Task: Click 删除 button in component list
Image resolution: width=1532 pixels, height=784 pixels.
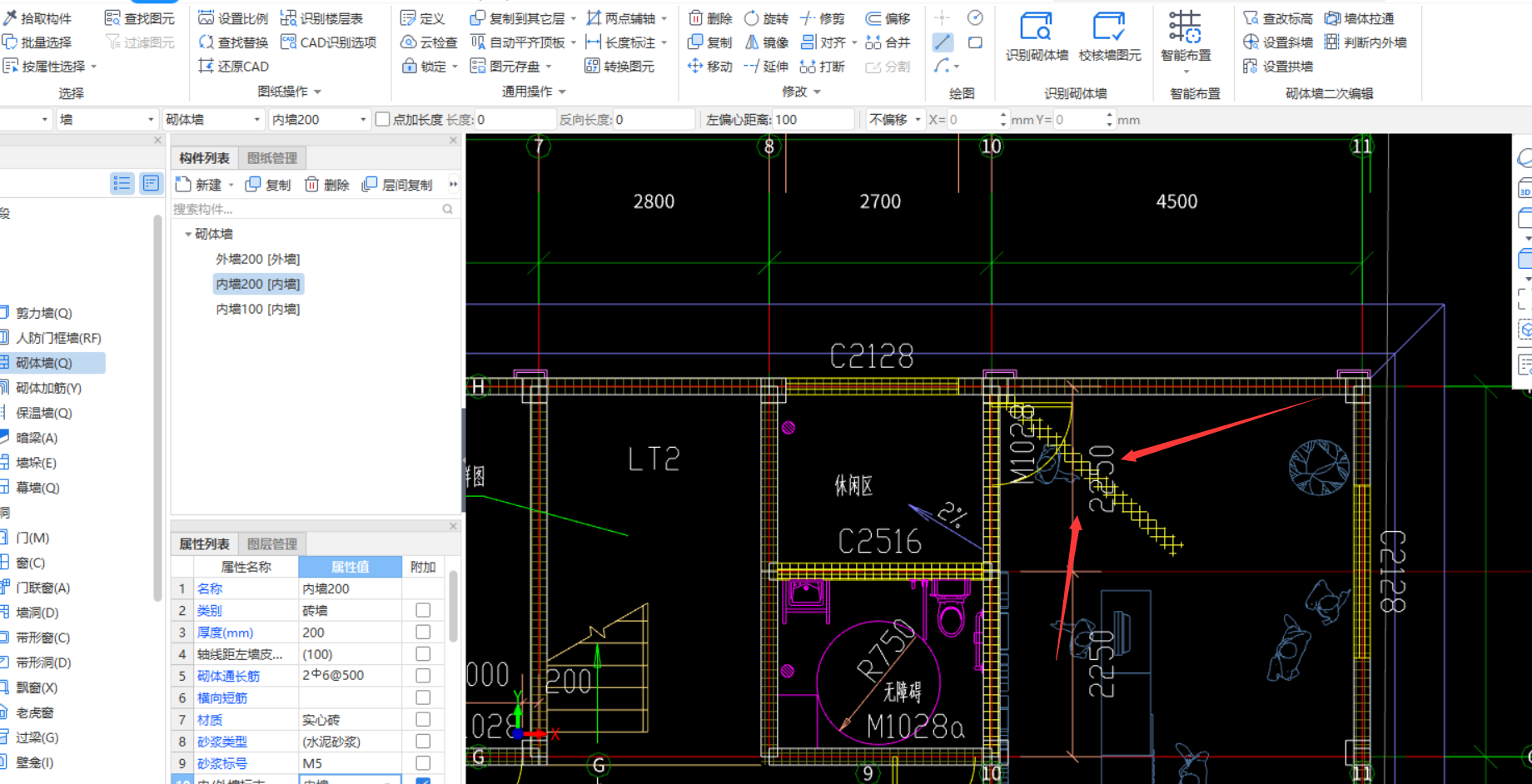Action: click(x=326, y=185)
